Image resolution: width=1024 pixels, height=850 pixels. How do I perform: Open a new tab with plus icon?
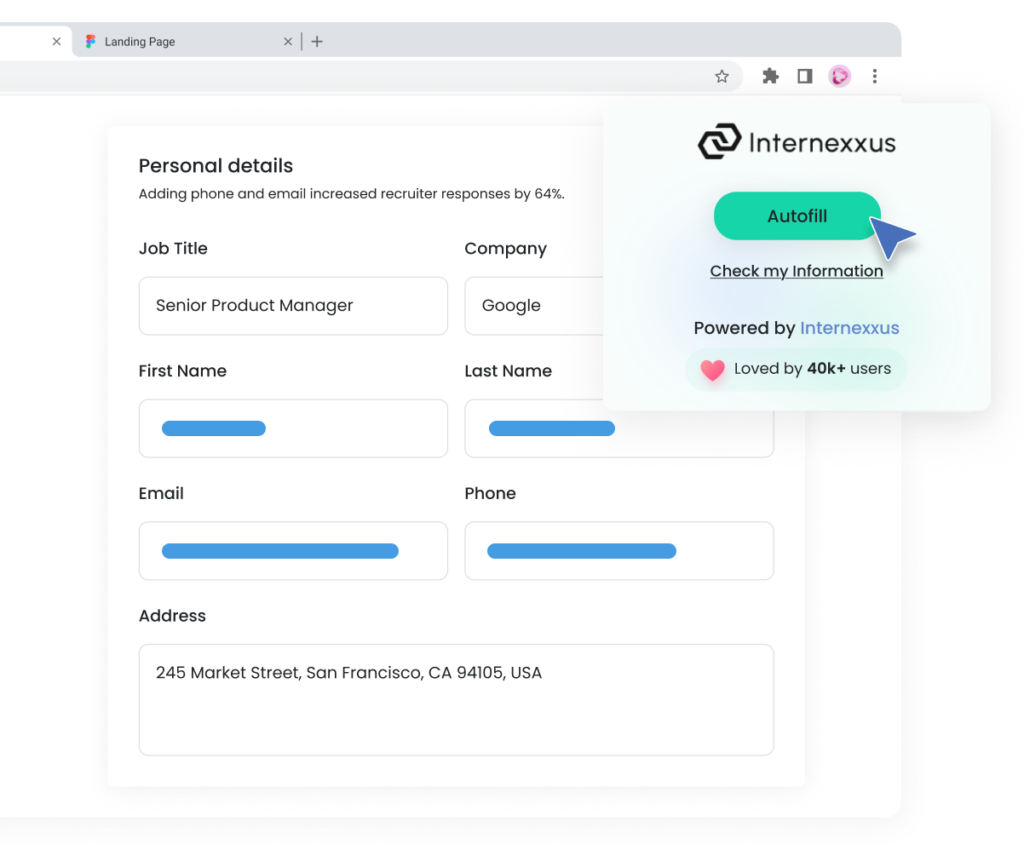317,42
